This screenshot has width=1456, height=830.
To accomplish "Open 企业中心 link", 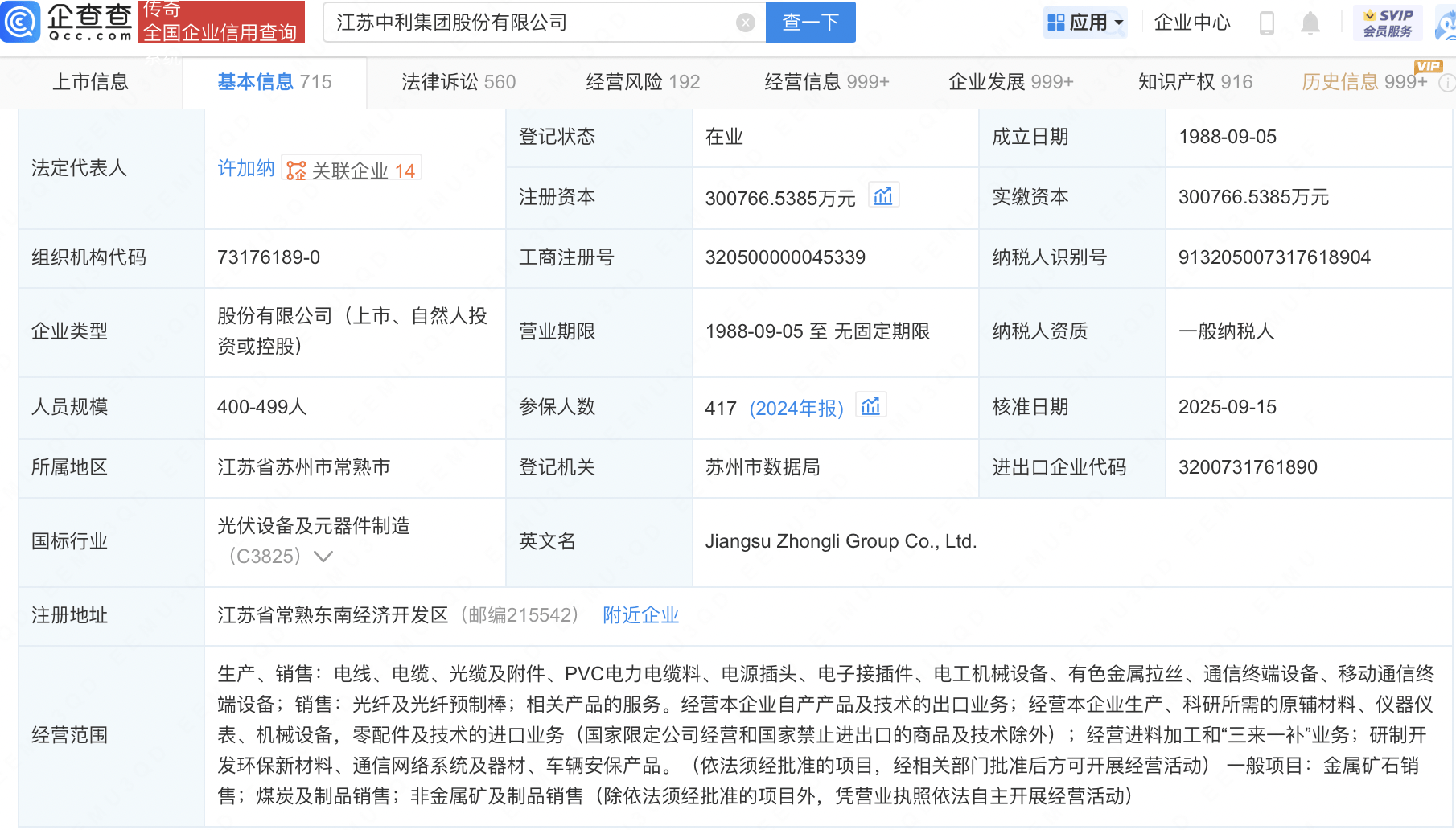I will coord(1192,23).
